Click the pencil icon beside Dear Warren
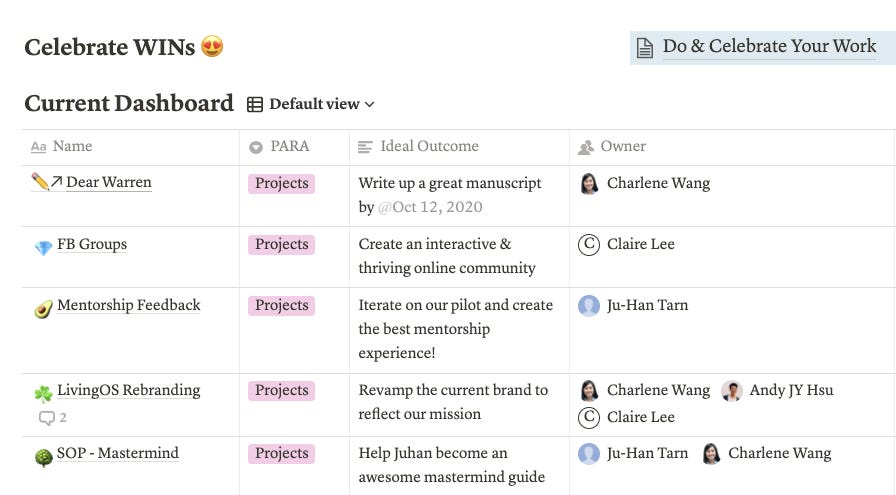 [x=40, y=182]
